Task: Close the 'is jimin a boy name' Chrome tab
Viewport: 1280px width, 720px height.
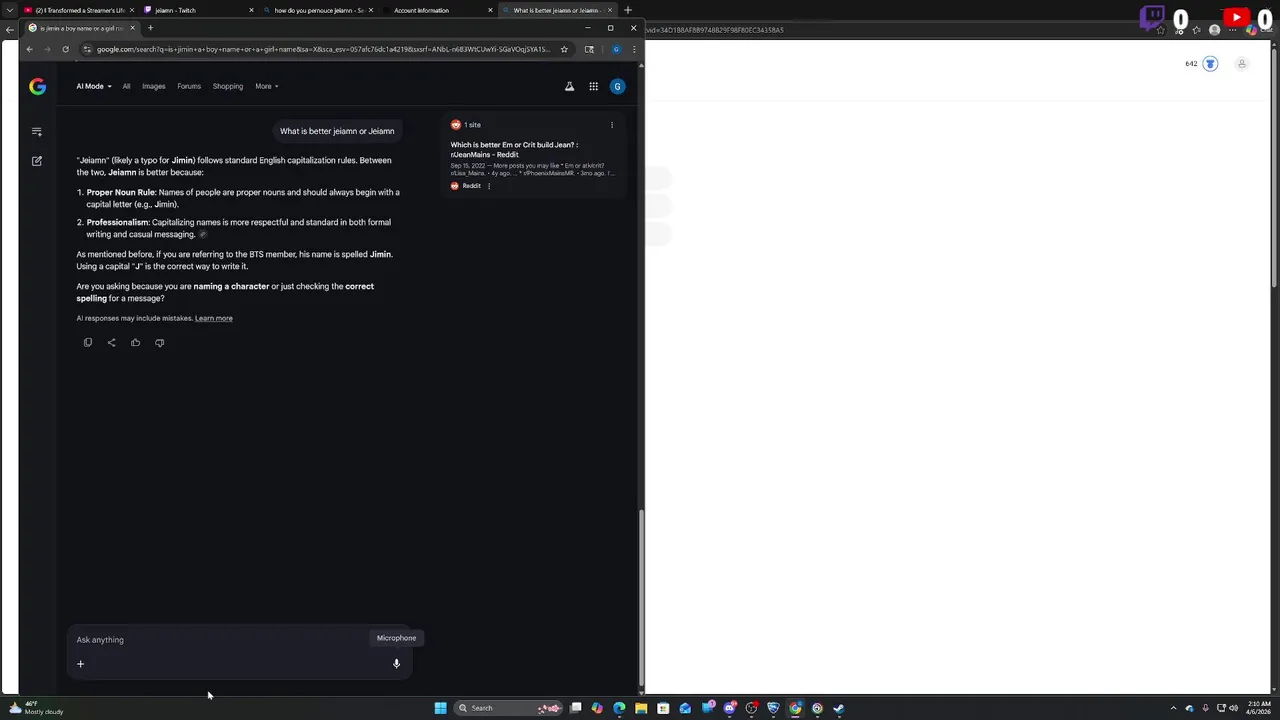Action: [x=132, y=28]
